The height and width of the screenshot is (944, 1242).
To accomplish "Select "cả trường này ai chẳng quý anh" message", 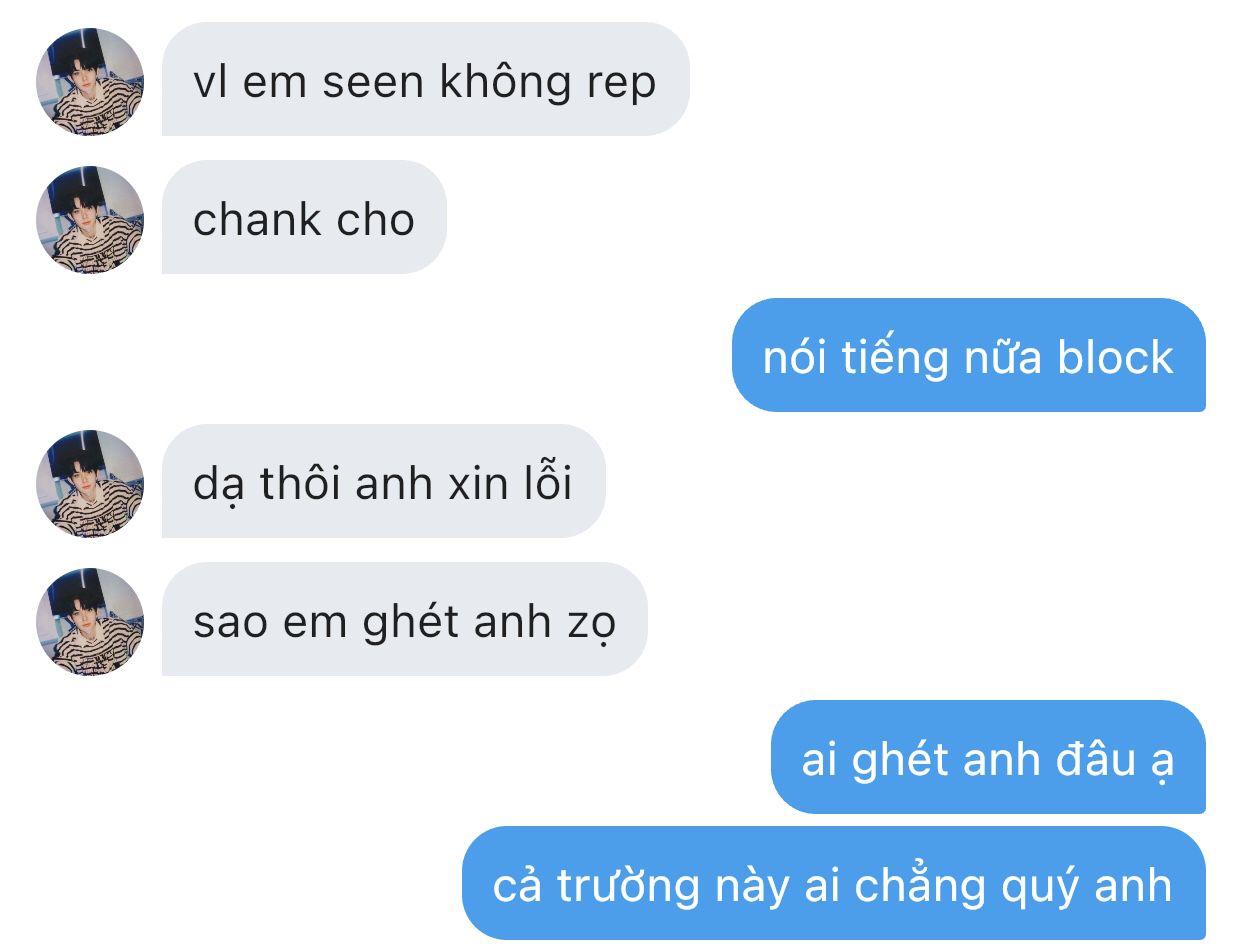I will tap(834, 883).
